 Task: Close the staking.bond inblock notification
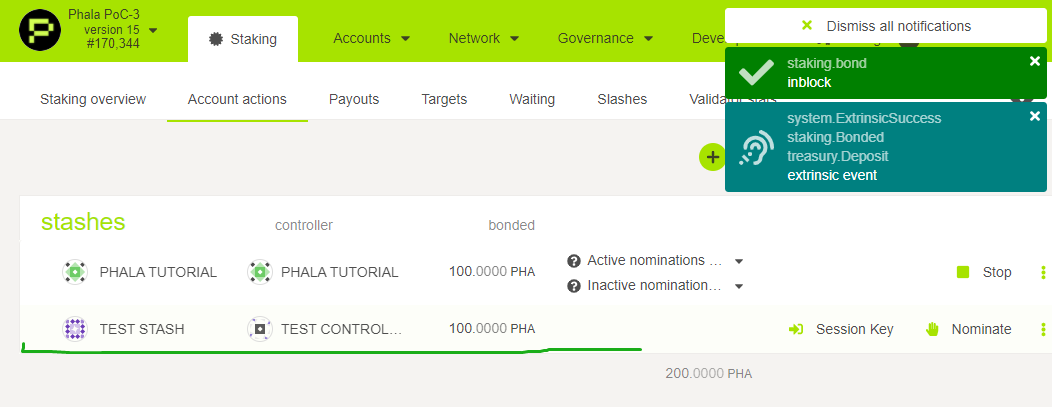tap(1035, 62)
